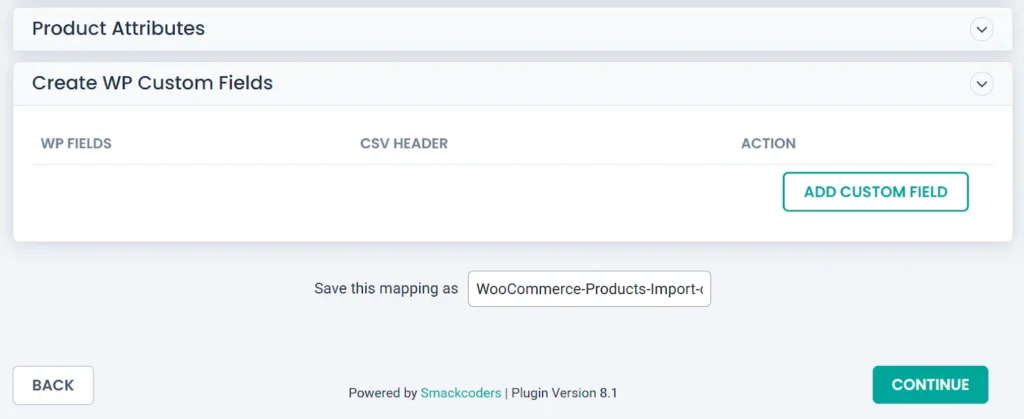Click the Create WP Custom Fields title
Screen dimensions: 1024x419
coord(152,83)
